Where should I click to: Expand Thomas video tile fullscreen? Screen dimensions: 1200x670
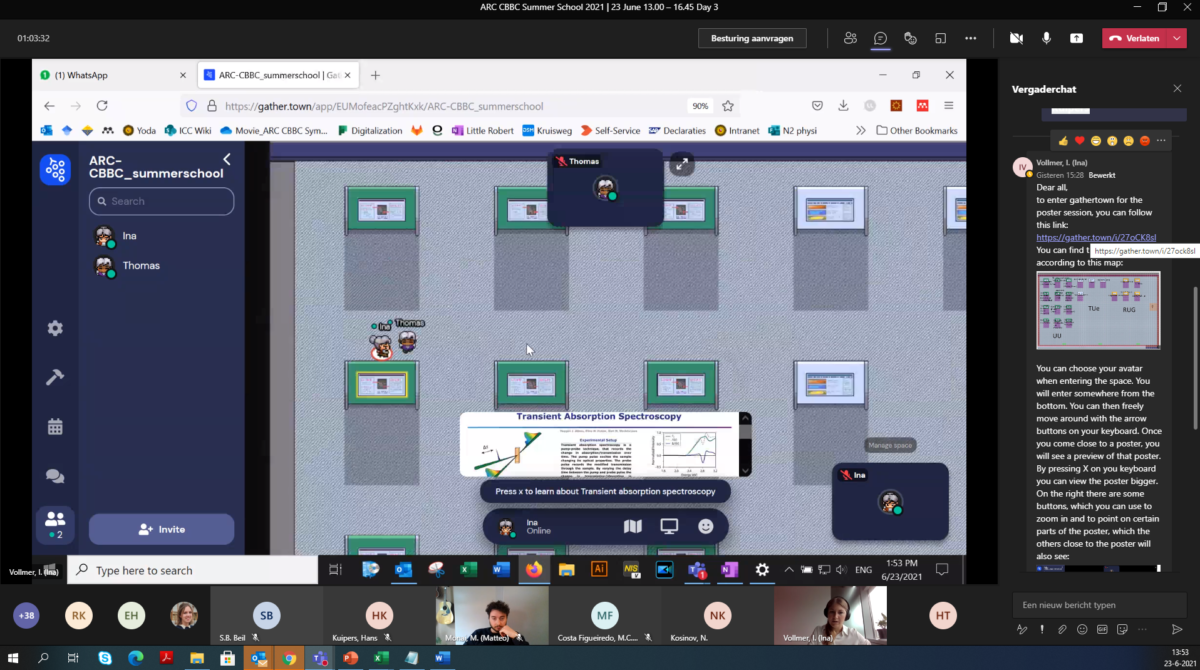tap(681, 164)
